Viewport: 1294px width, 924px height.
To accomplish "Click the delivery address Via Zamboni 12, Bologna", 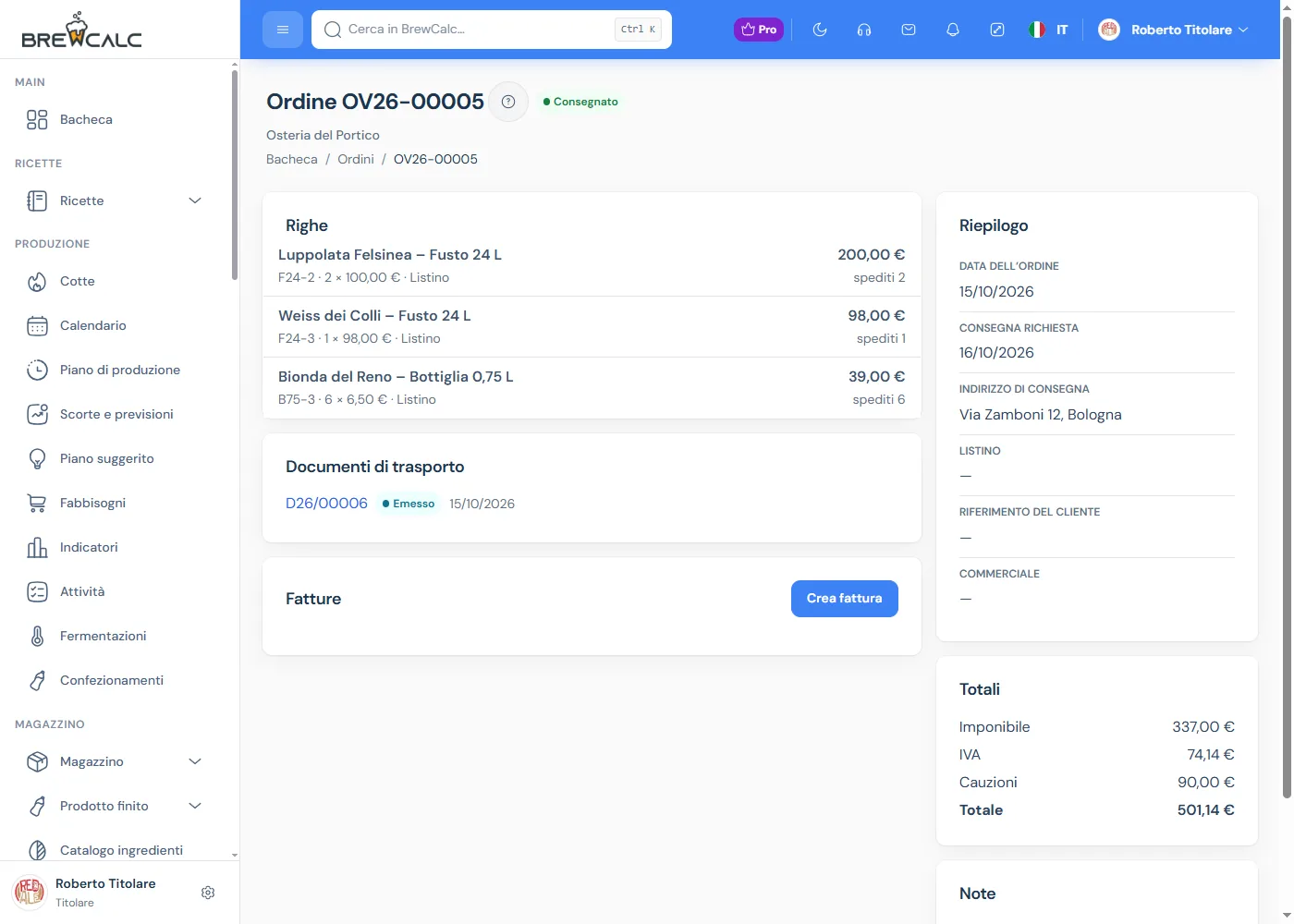I will (x=1041, y=415).
